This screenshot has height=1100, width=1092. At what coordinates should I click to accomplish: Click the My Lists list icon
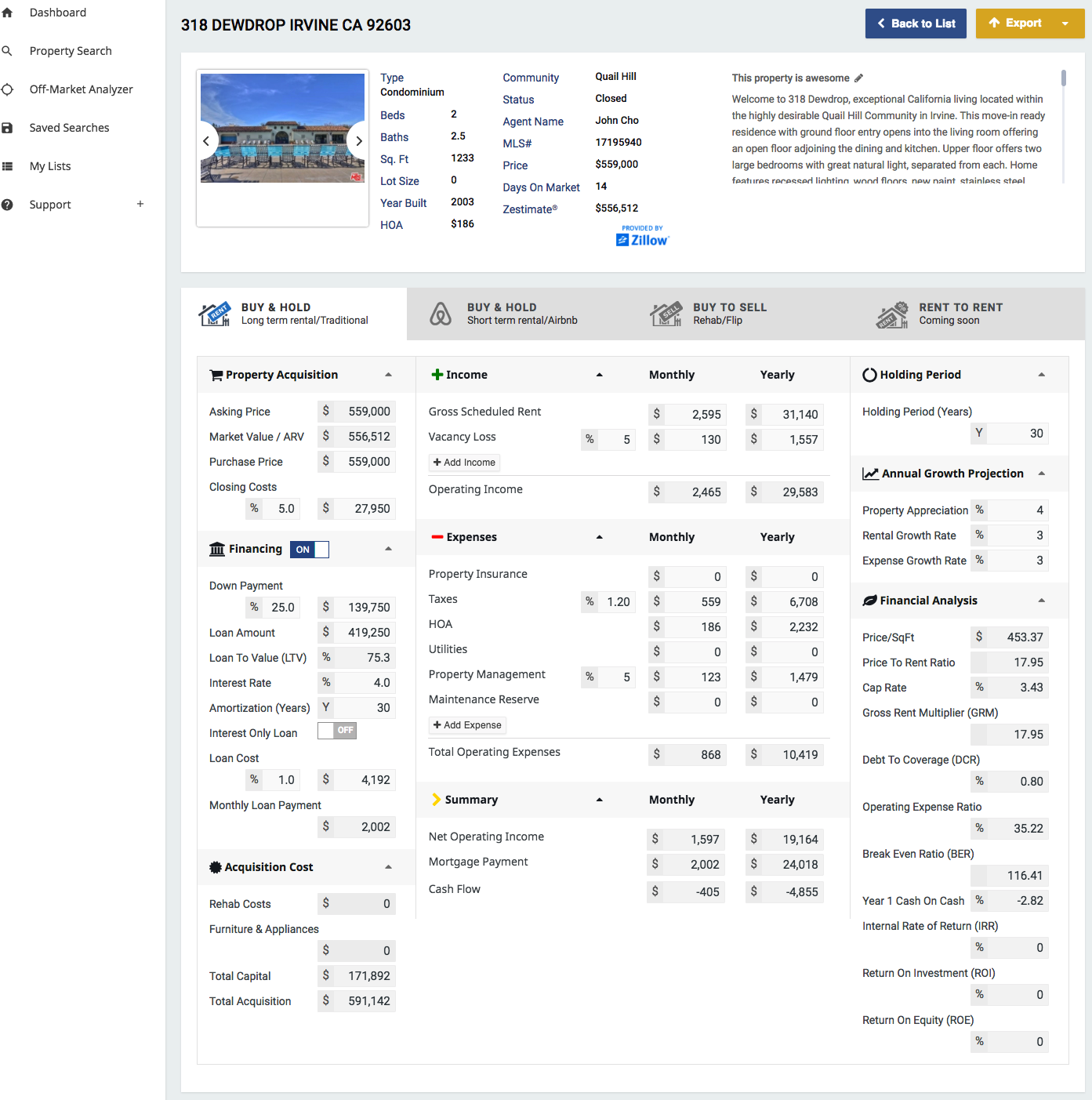click(7, 166)
